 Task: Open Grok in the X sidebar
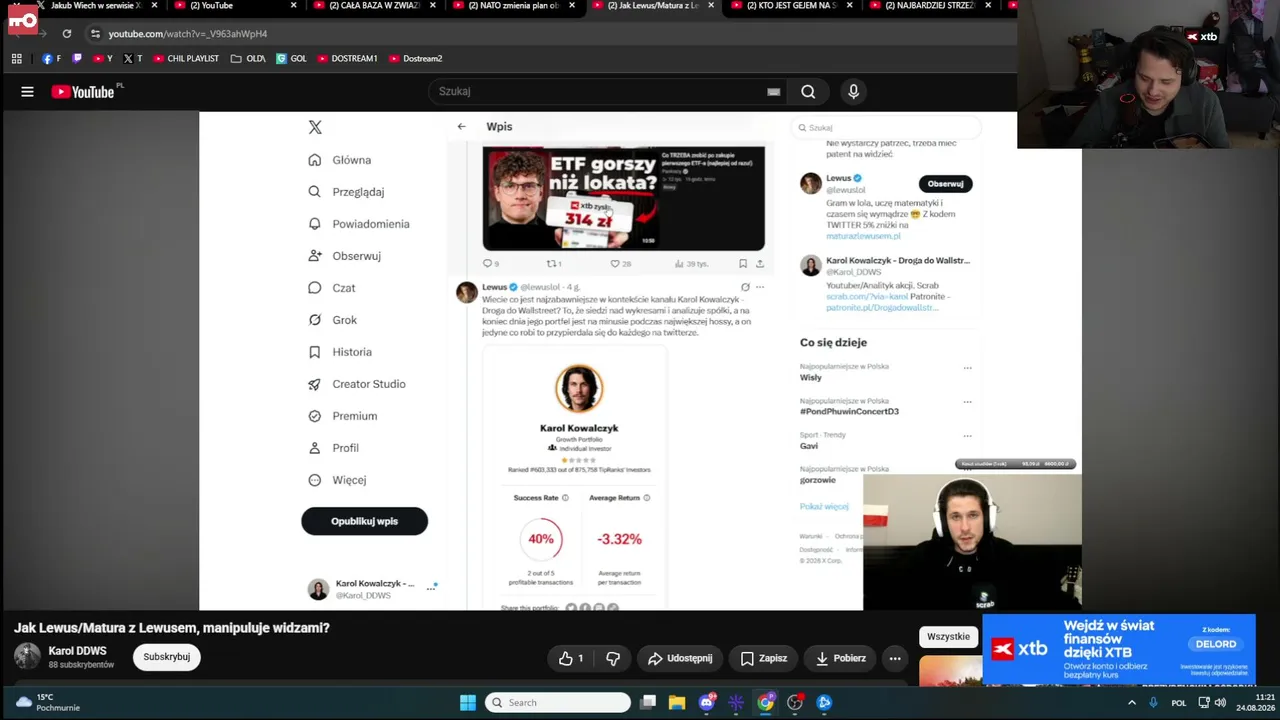(333, 320)
